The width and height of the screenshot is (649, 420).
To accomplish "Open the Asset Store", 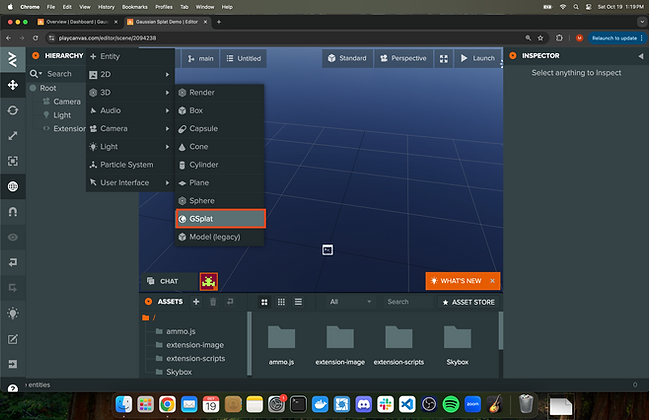I will click(x=468, y=301).
